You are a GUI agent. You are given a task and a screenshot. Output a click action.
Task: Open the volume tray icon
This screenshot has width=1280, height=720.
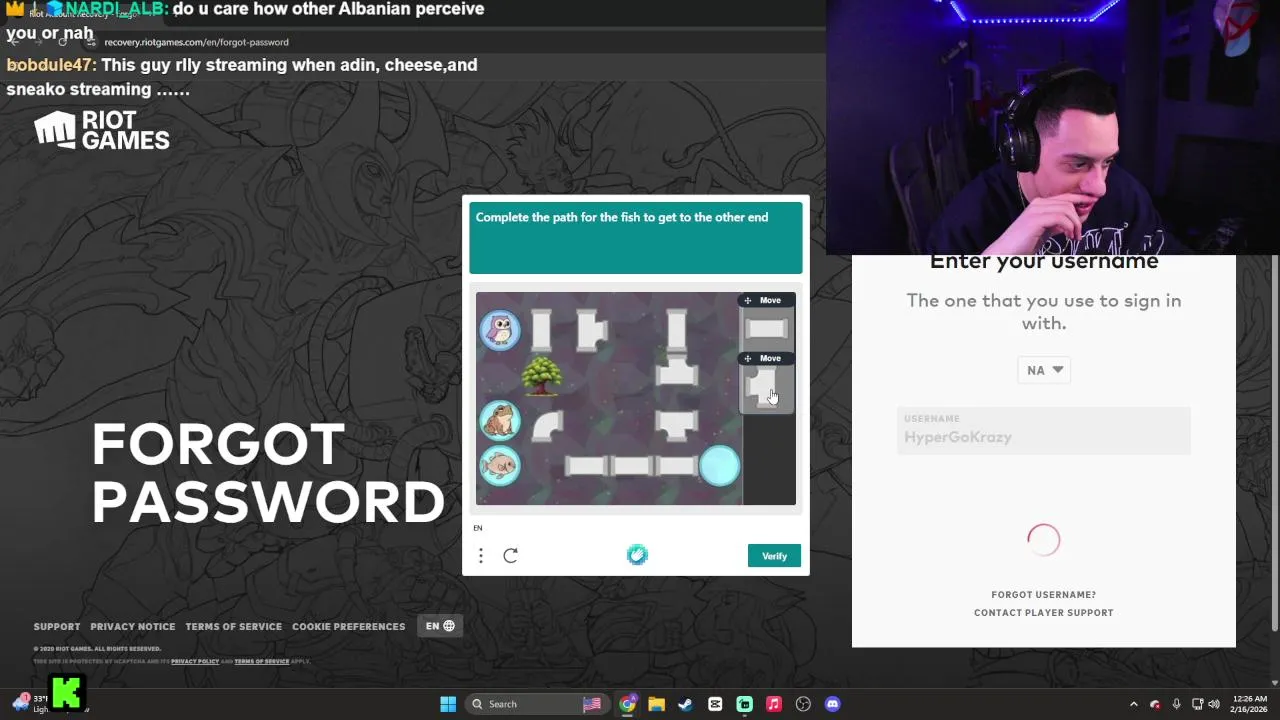(x=1214, y=704)
